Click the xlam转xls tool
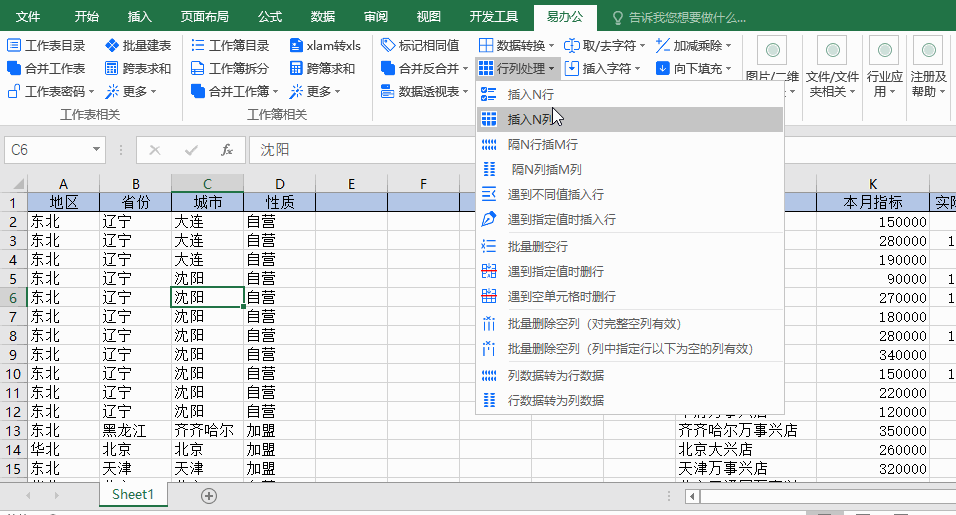This screenshot has height=515, width=956. tap(325, 46)
